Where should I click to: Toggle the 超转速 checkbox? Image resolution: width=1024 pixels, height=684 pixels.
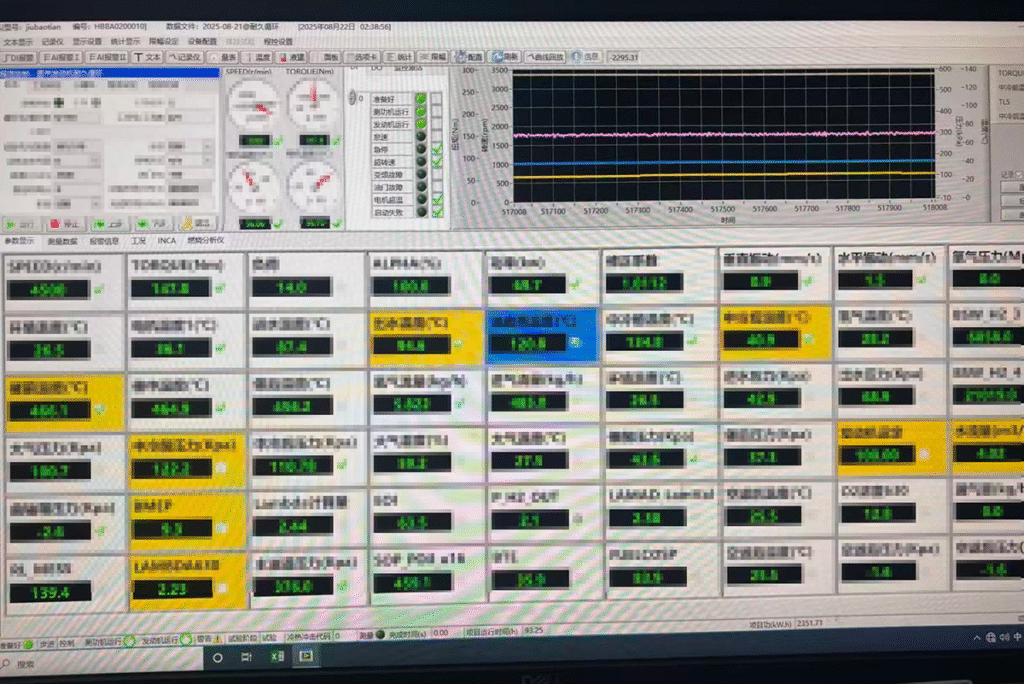tap(437, 161)
